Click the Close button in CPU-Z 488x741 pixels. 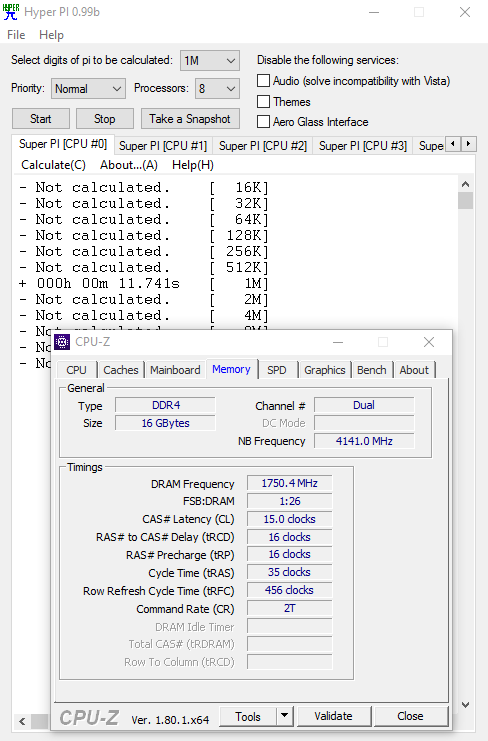click(x=410, y=716)
